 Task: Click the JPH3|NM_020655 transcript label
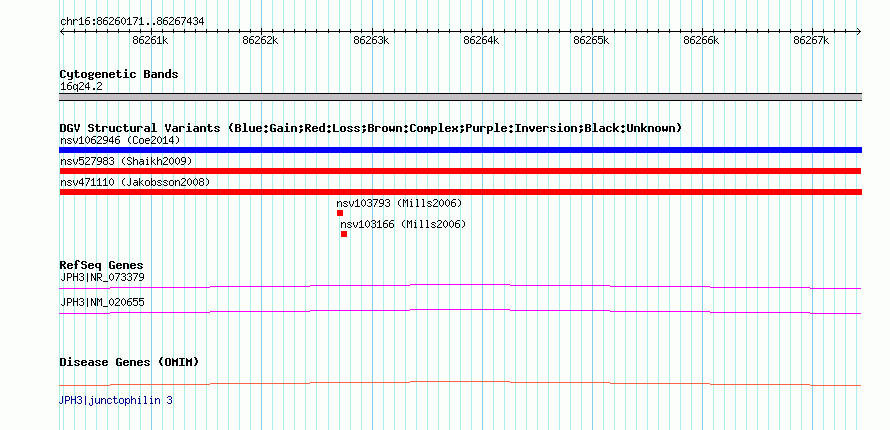(x=102, y=302)
